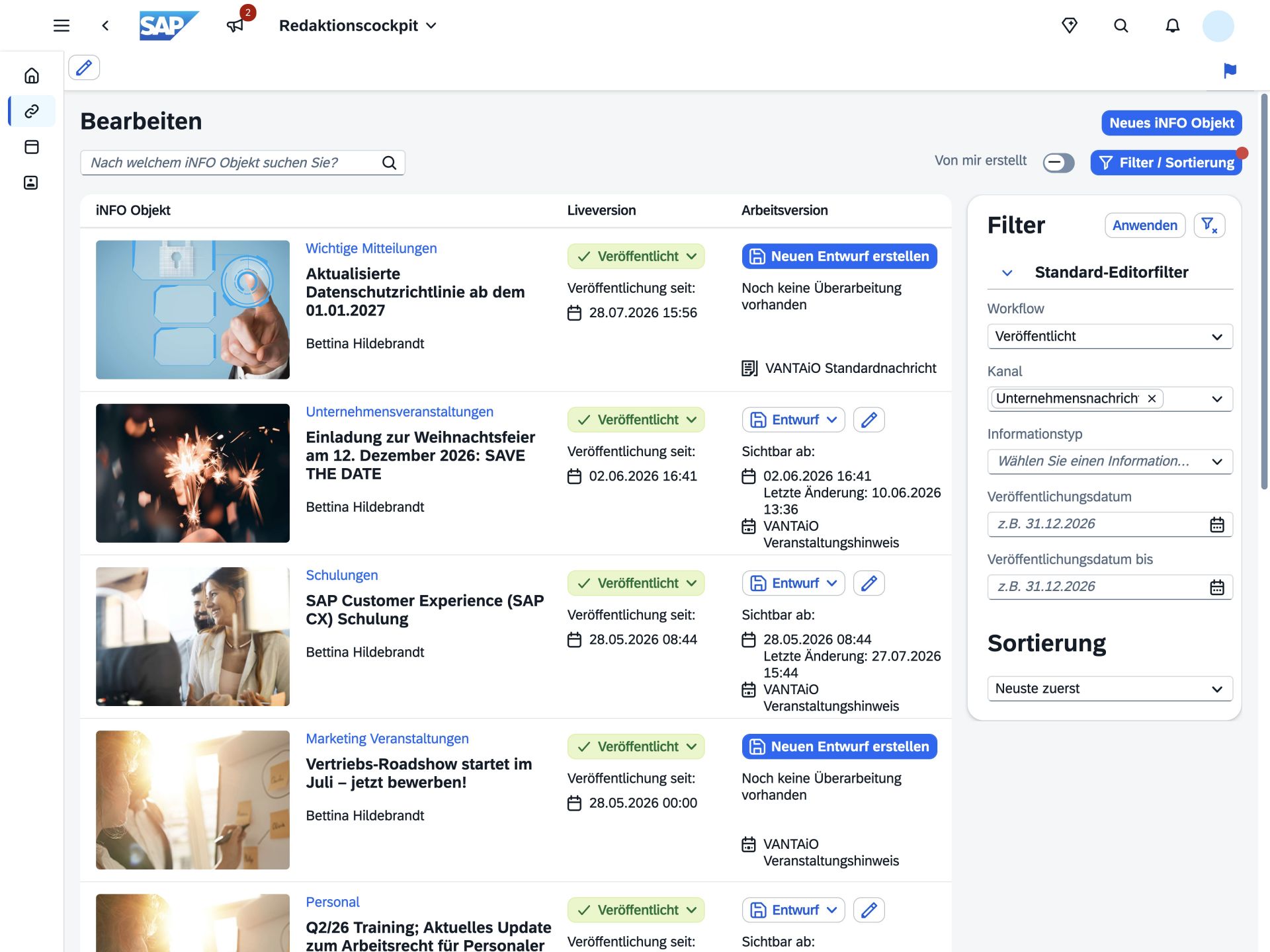The image size is (1270, 952).
Task: Open Veröffentlicht status dropdown for SAP CX Schulung
Action: click(636, 583)
